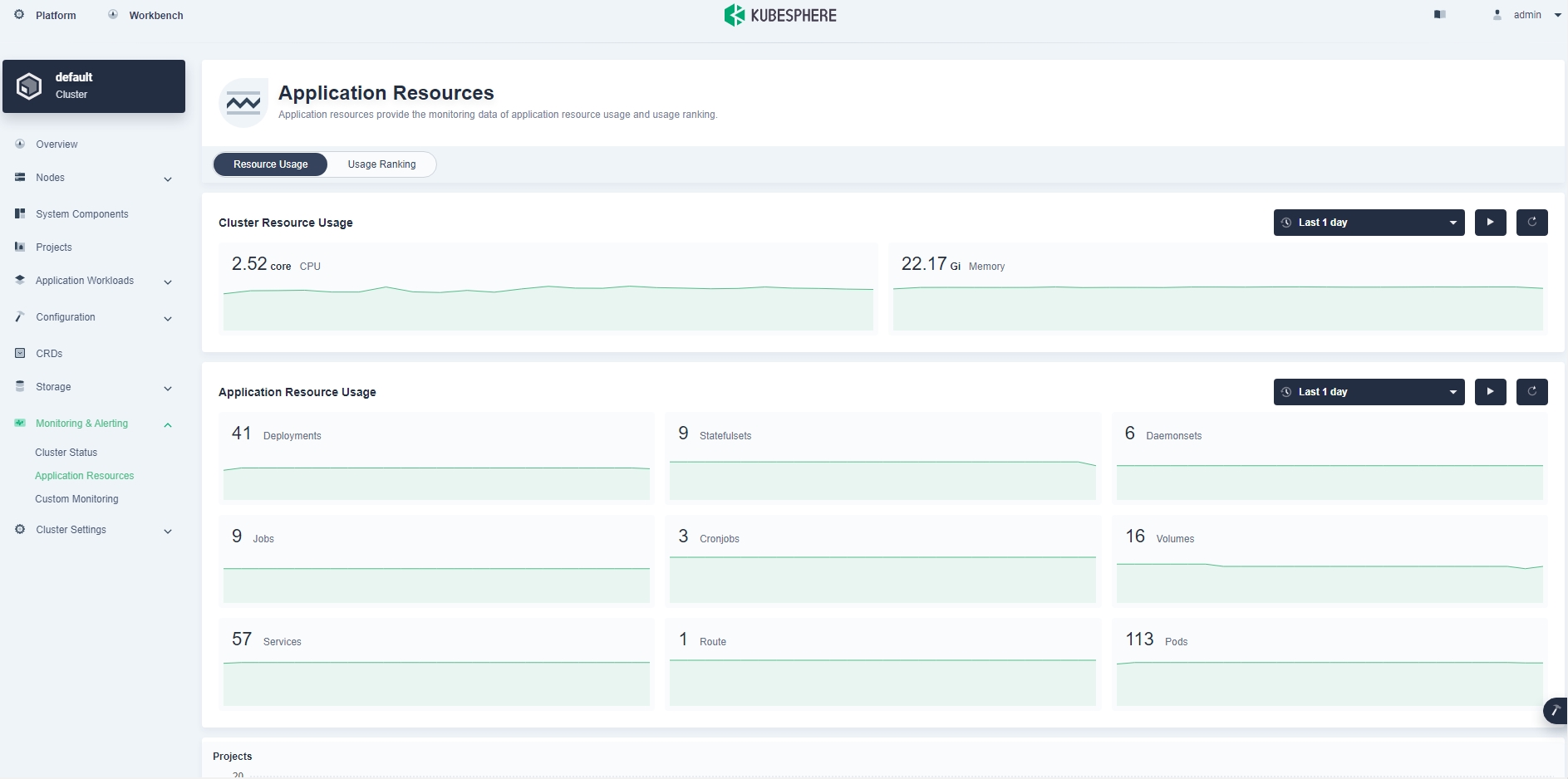Viewport: 1568px width, 779px height.
Task: Open the floating toolbox hammer icon
Action: [x=1555, y=711]
